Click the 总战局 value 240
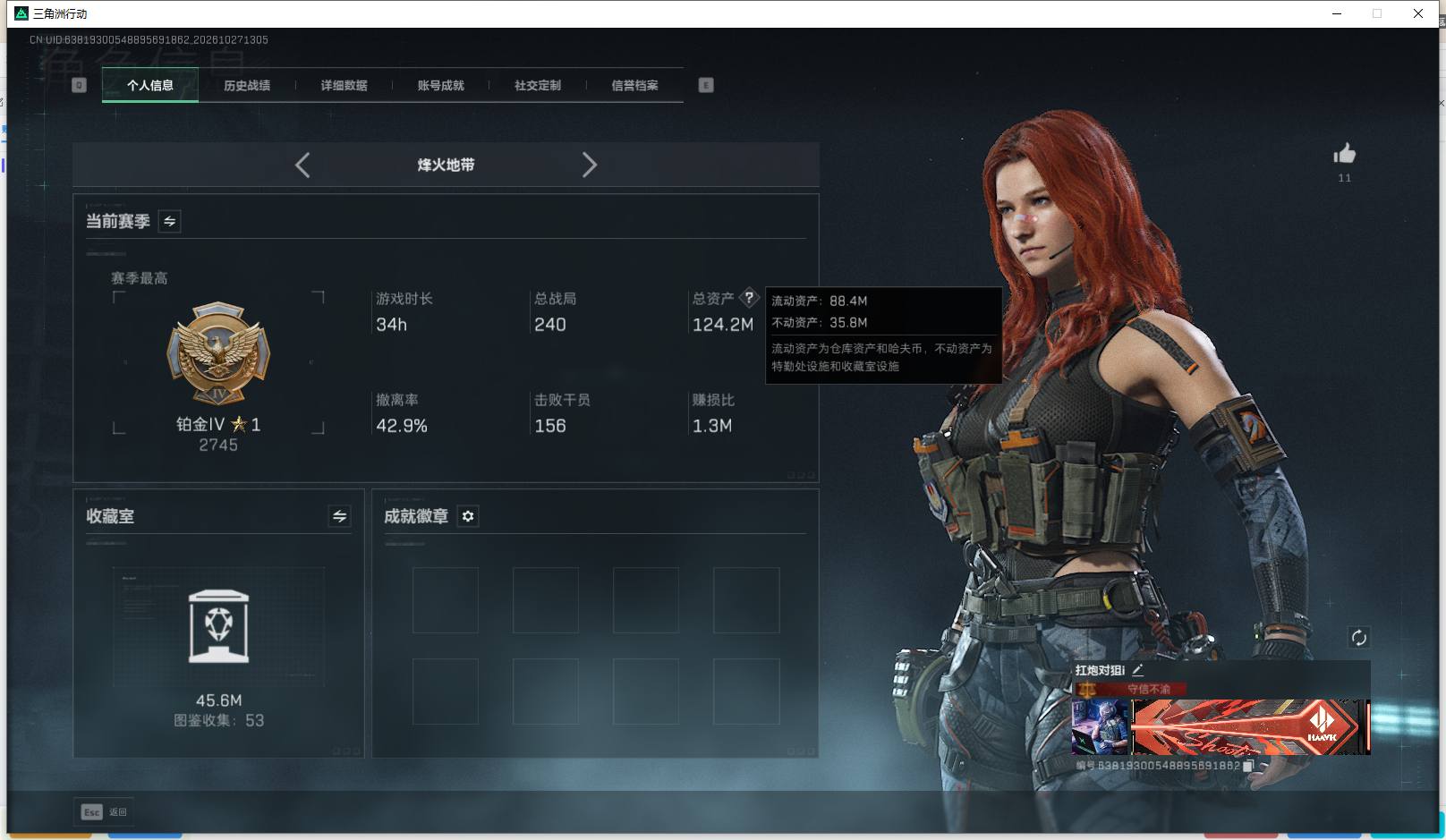This screenshot has width=1446, height=840. [x=550, y=325]
